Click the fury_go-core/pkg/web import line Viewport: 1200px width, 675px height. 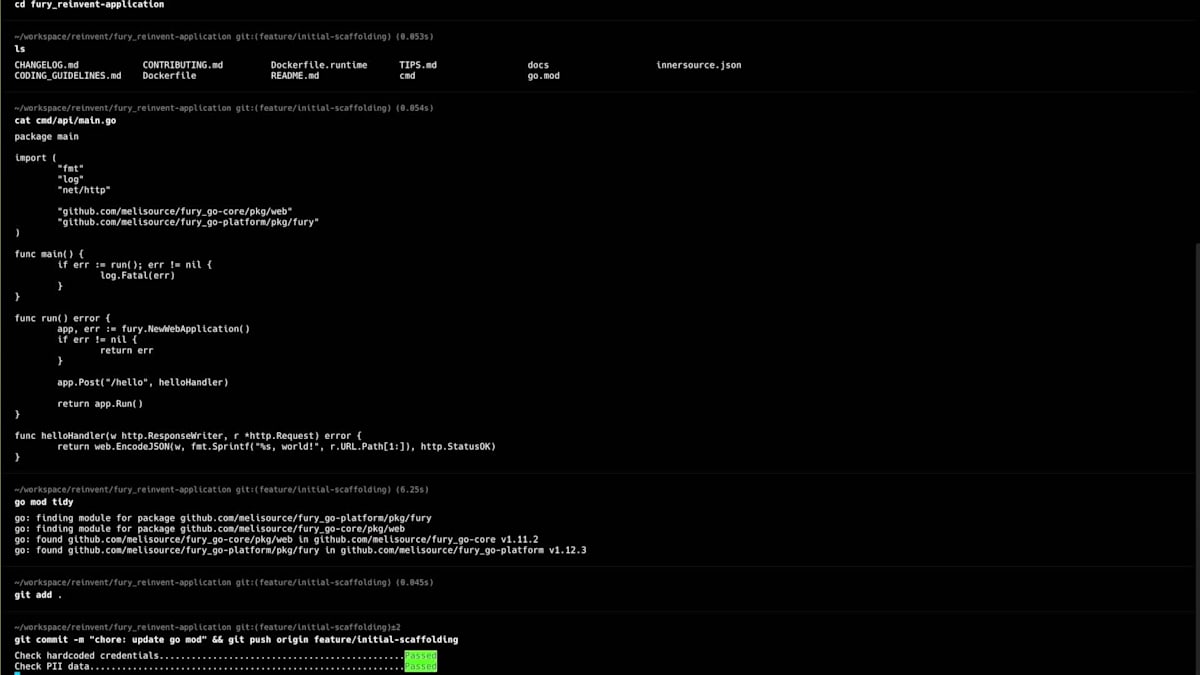(175, 211)
